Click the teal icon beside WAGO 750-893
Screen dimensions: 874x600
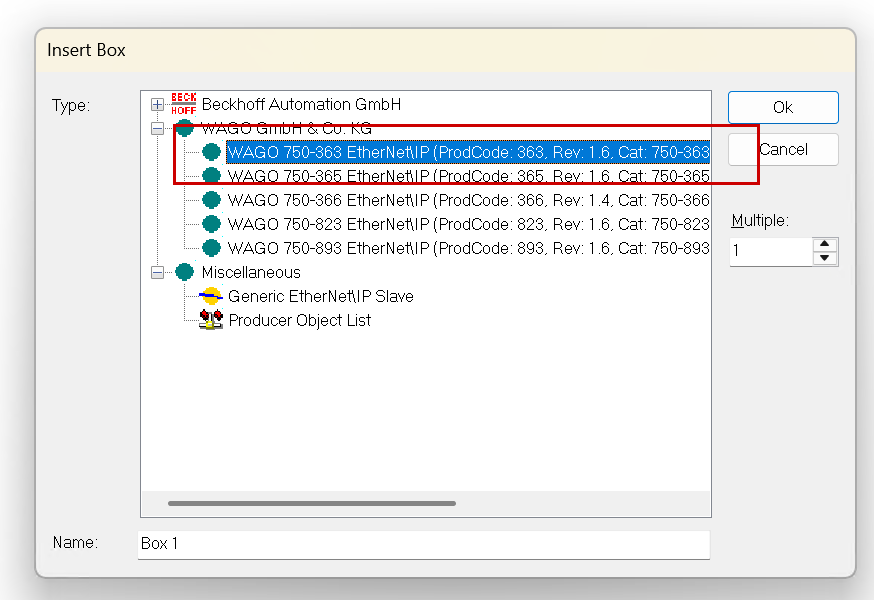point(211,248)
